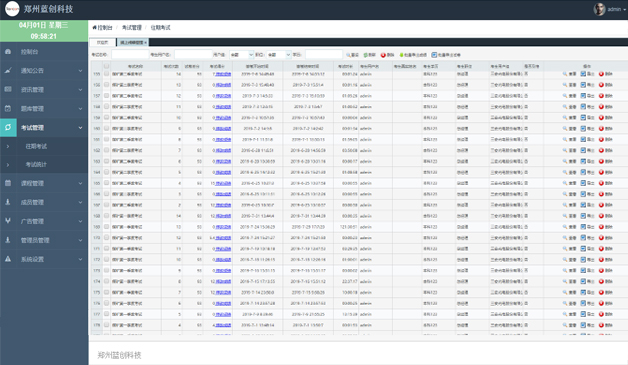Click the red delete icon in the filter toolbar
Image resolution: width=628 pixels, height=365 pixels.
click(383, 55)
